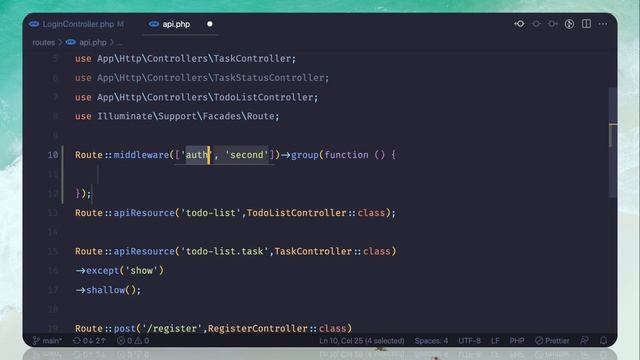Image resolution: width=640 pixels, height=360 pixels.
Task: Click the trailing ellipsis breadcrumb
Action: point(120,43)
